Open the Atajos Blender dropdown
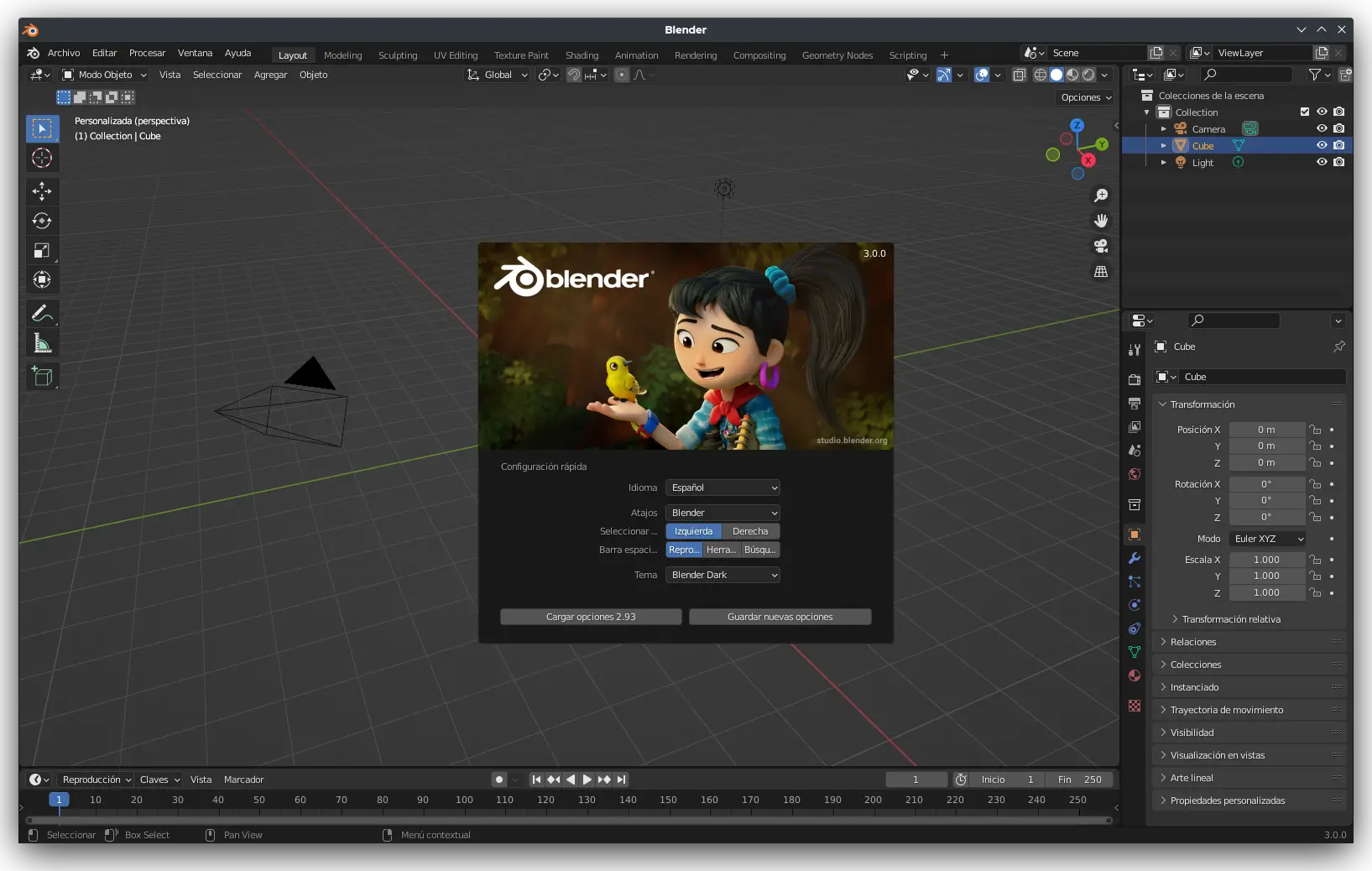Viewport: 1372px width, 871px height. [723, 513]
